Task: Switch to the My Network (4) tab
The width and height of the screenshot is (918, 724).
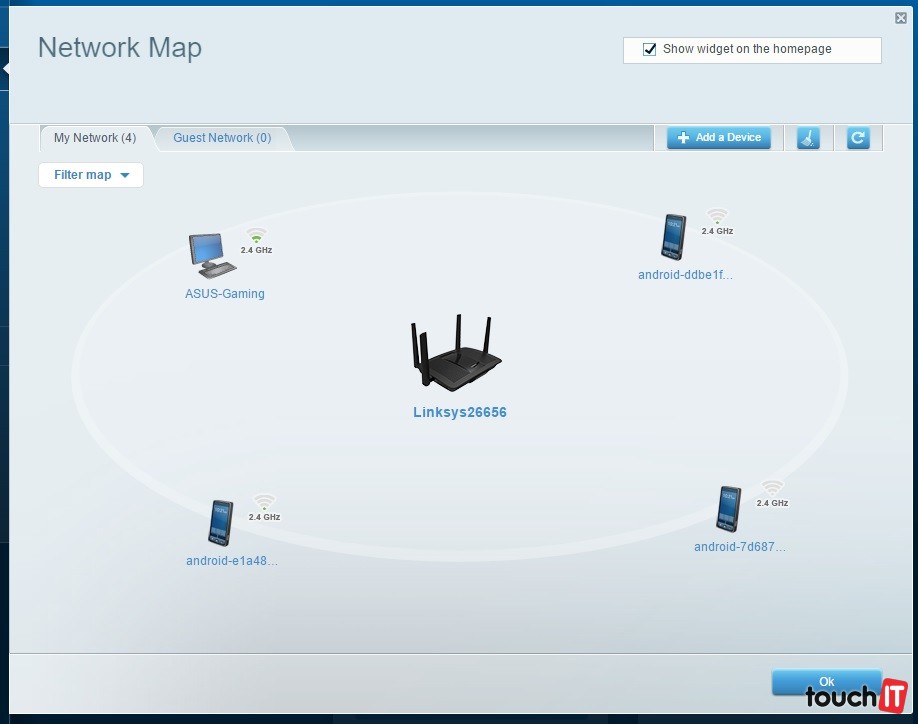Action: (95, 138)
